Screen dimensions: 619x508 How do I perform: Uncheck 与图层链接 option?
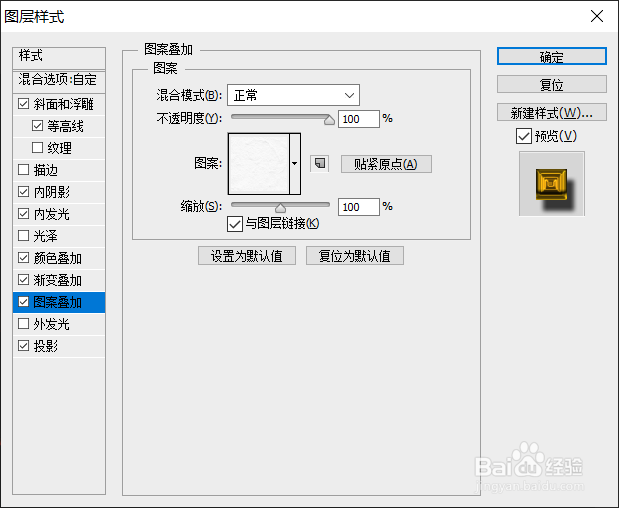tap(235, 224)
